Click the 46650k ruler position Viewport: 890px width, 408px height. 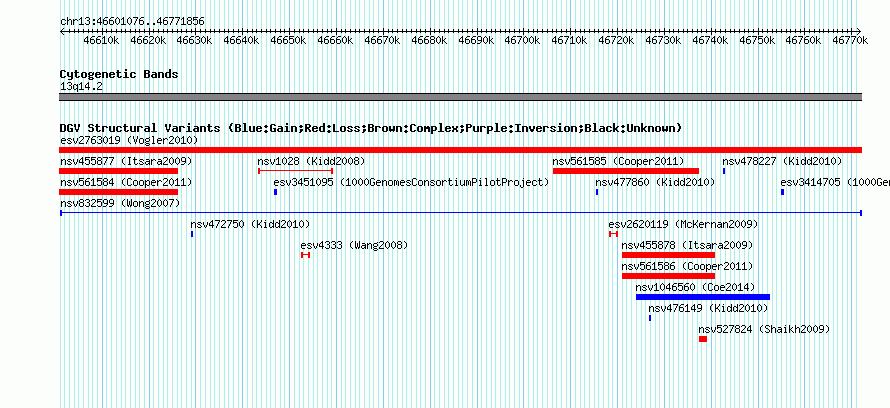(x=288, y=40)
